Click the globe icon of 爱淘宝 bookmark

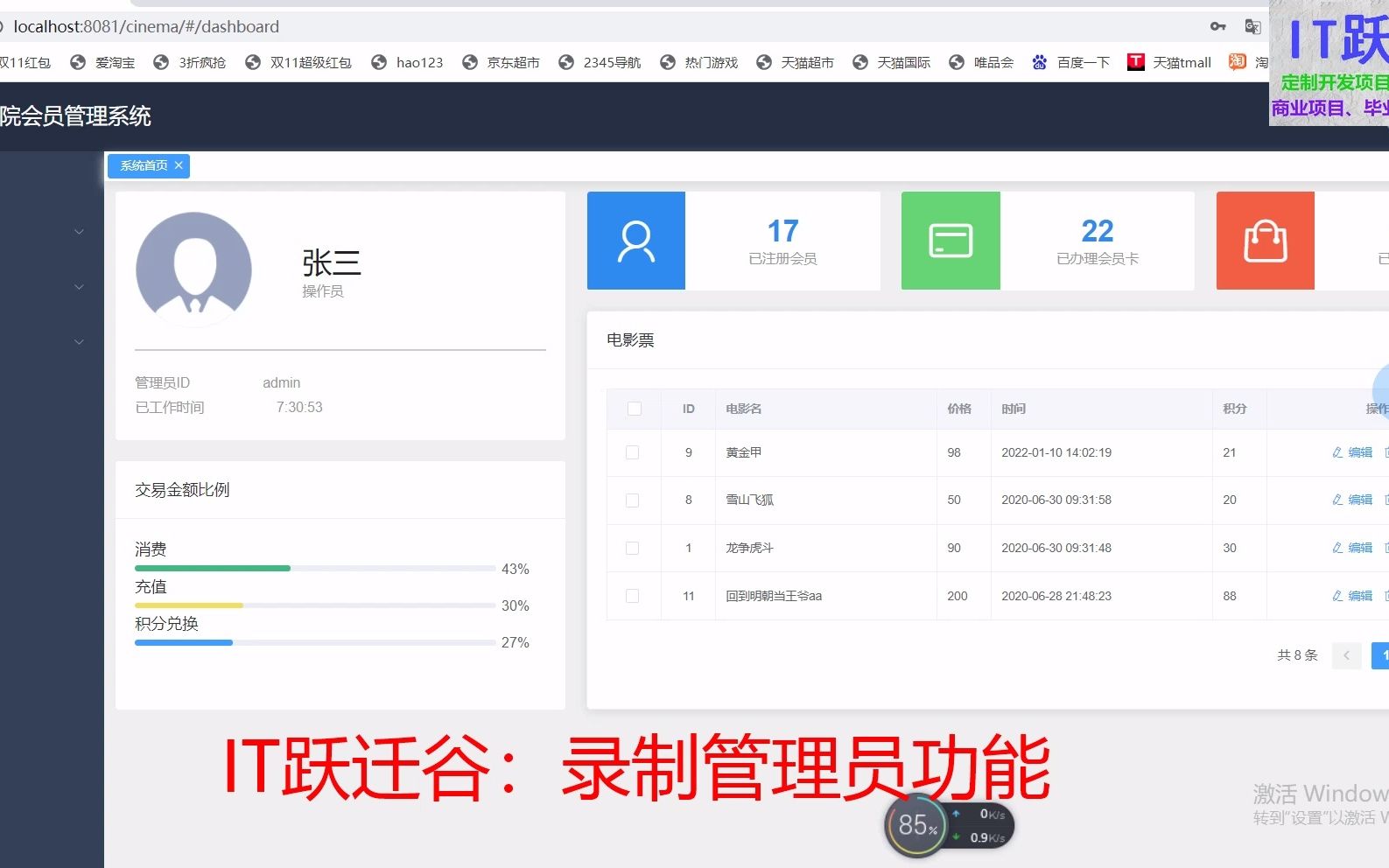click(78, 62)
